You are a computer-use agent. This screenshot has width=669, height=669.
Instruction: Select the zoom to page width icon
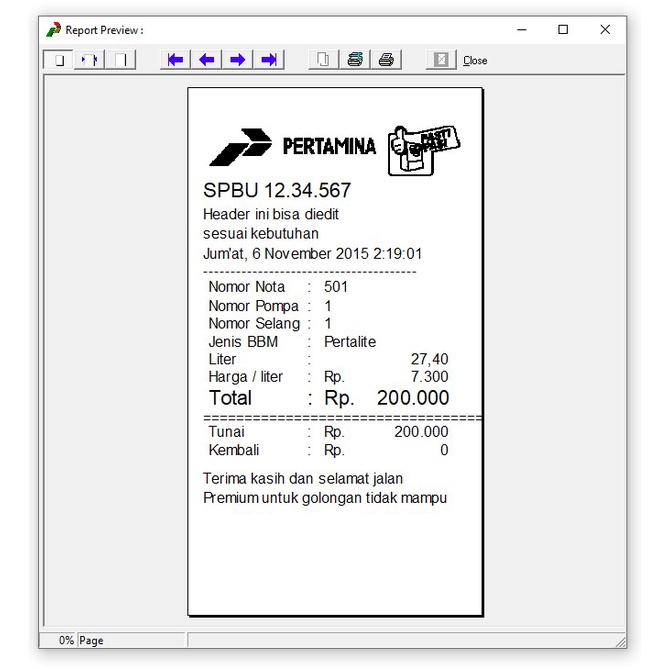coord(89,60)
